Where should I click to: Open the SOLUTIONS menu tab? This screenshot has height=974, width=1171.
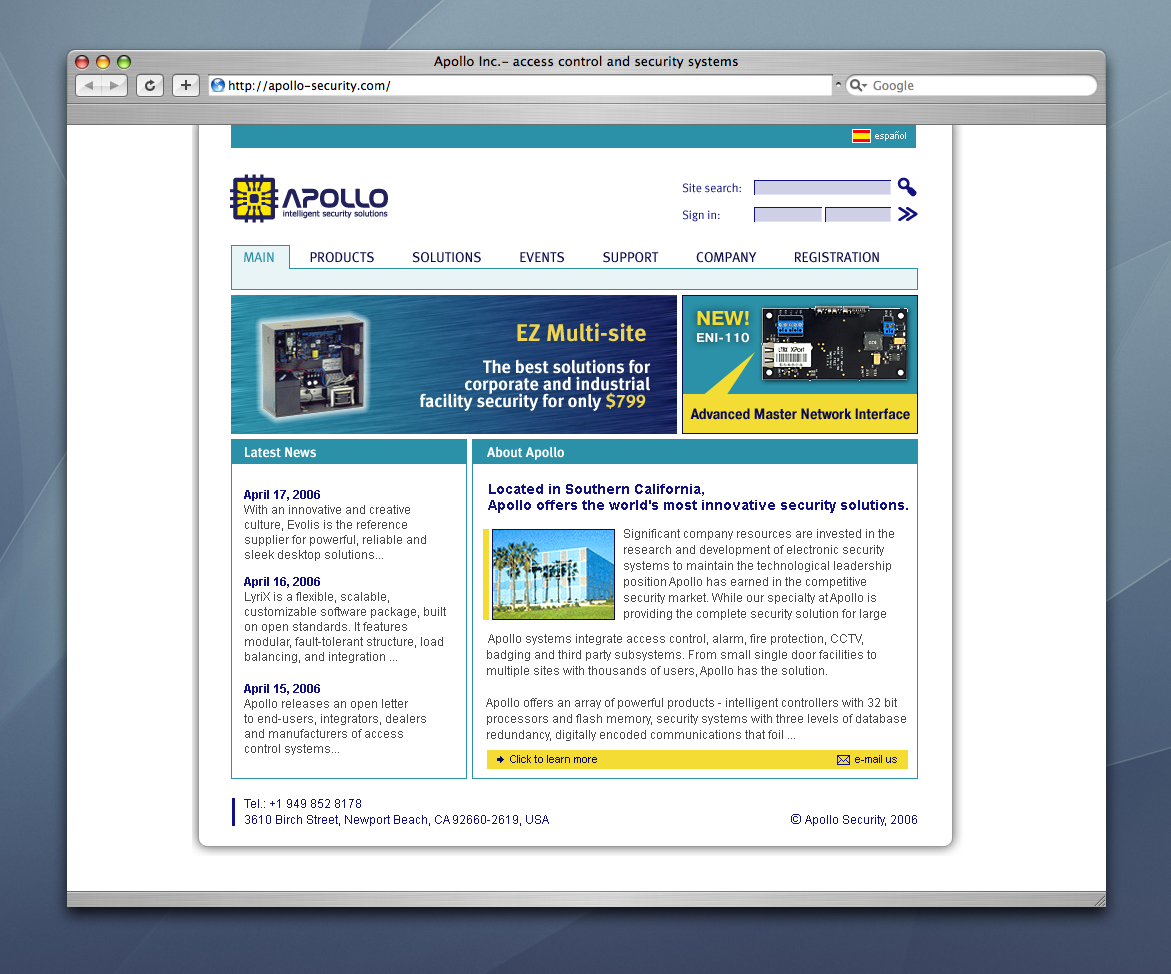[447, 257]
